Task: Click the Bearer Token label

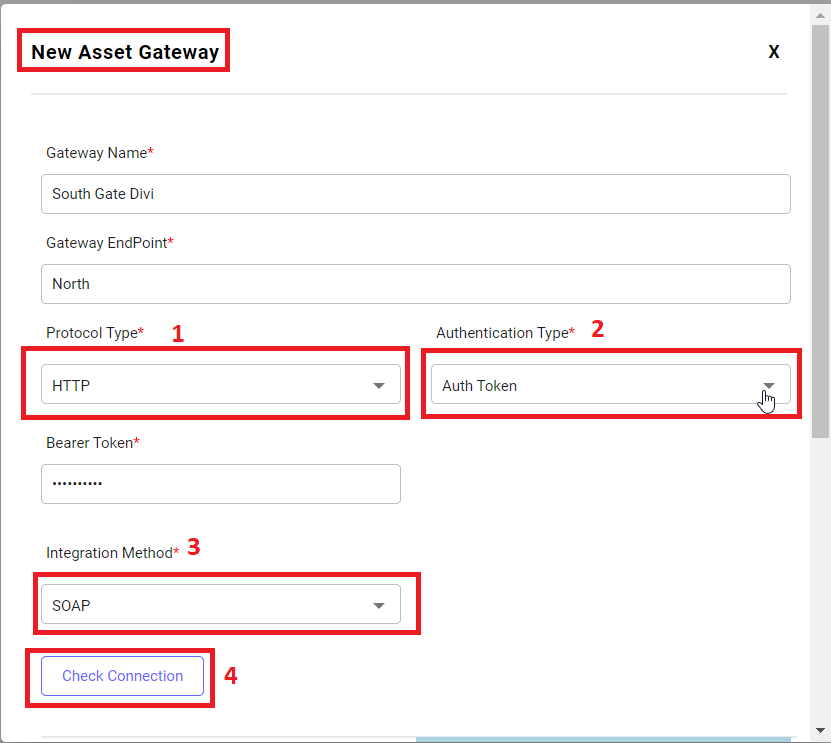Action: click(x=93, y=443)
